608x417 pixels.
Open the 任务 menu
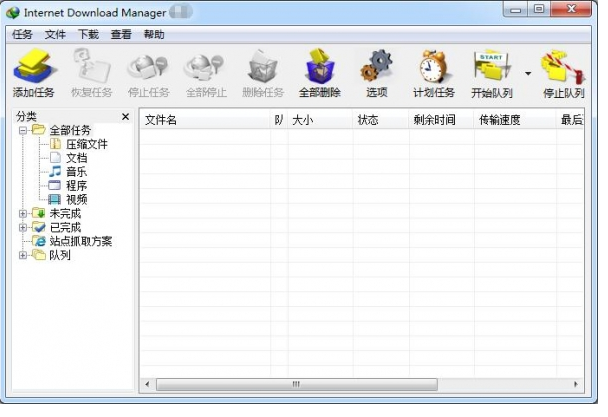22,35
